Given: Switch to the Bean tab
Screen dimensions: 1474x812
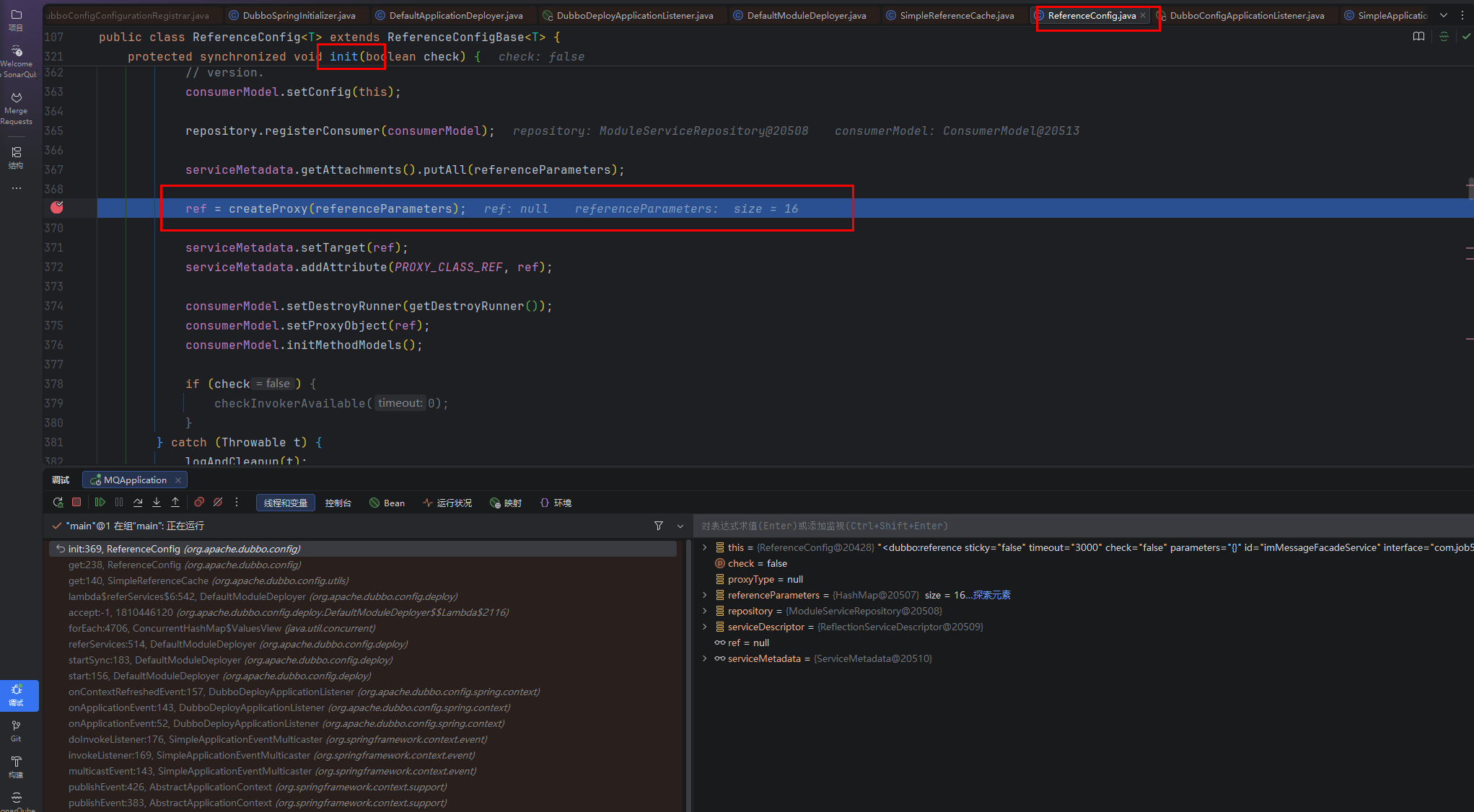Looking at the screenshot, I should (x=387, y=503).
